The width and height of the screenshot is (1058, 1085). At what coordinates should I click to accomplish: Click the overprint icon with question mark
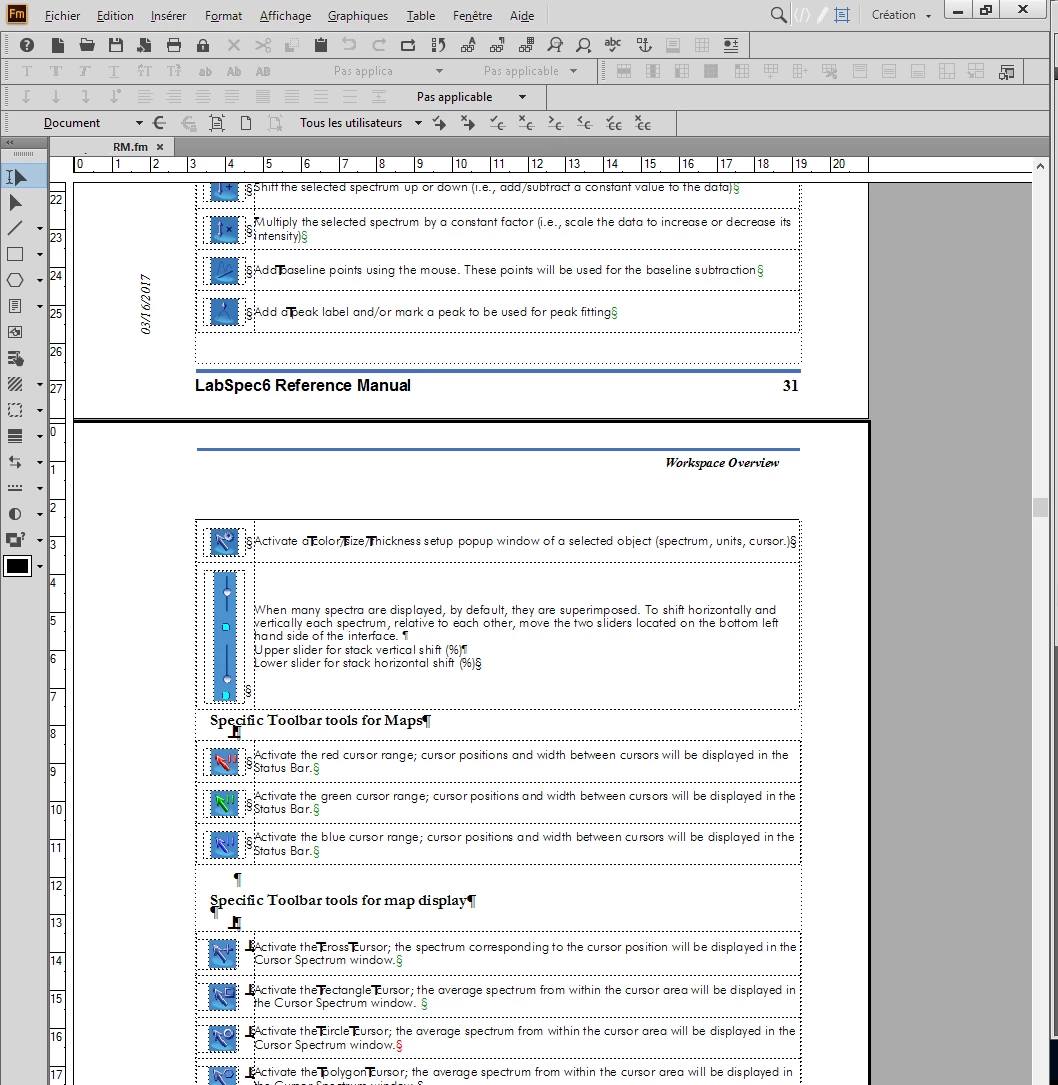point(15,539)
